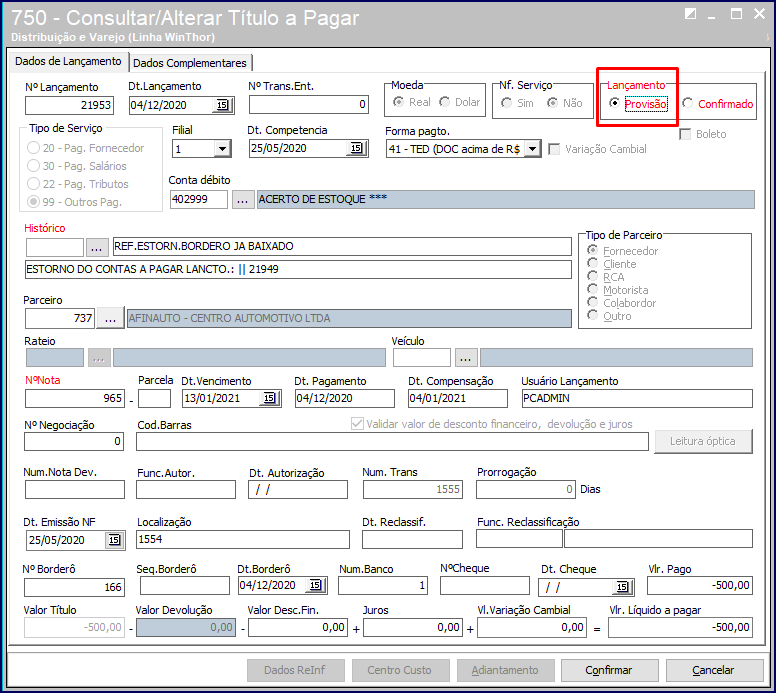Click the NºCheque field
Viewport: 776px width, 693px height.
(485, 585)
